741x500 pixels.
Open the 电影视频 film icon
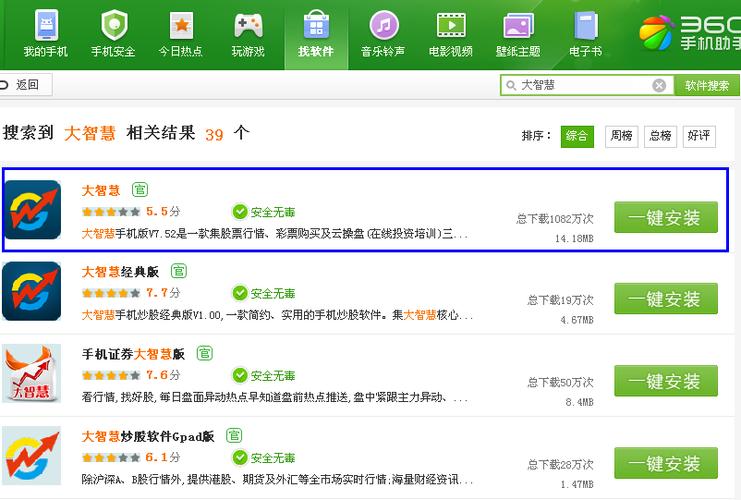[x=450, y=26]
